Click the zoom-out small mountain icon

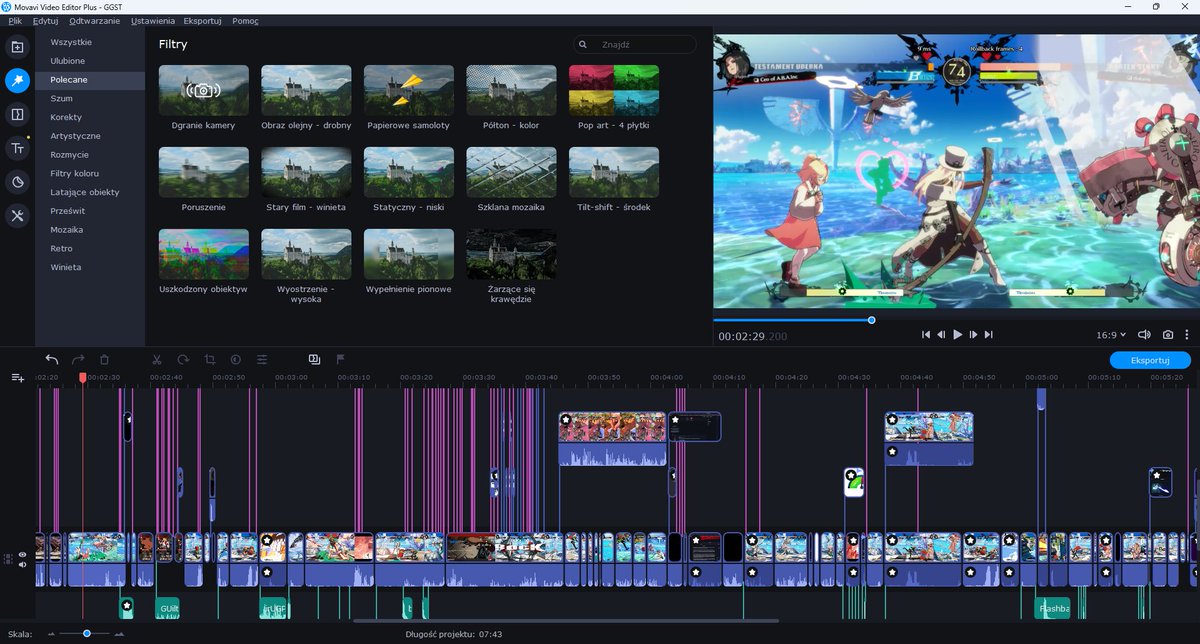tap(50, 634)
